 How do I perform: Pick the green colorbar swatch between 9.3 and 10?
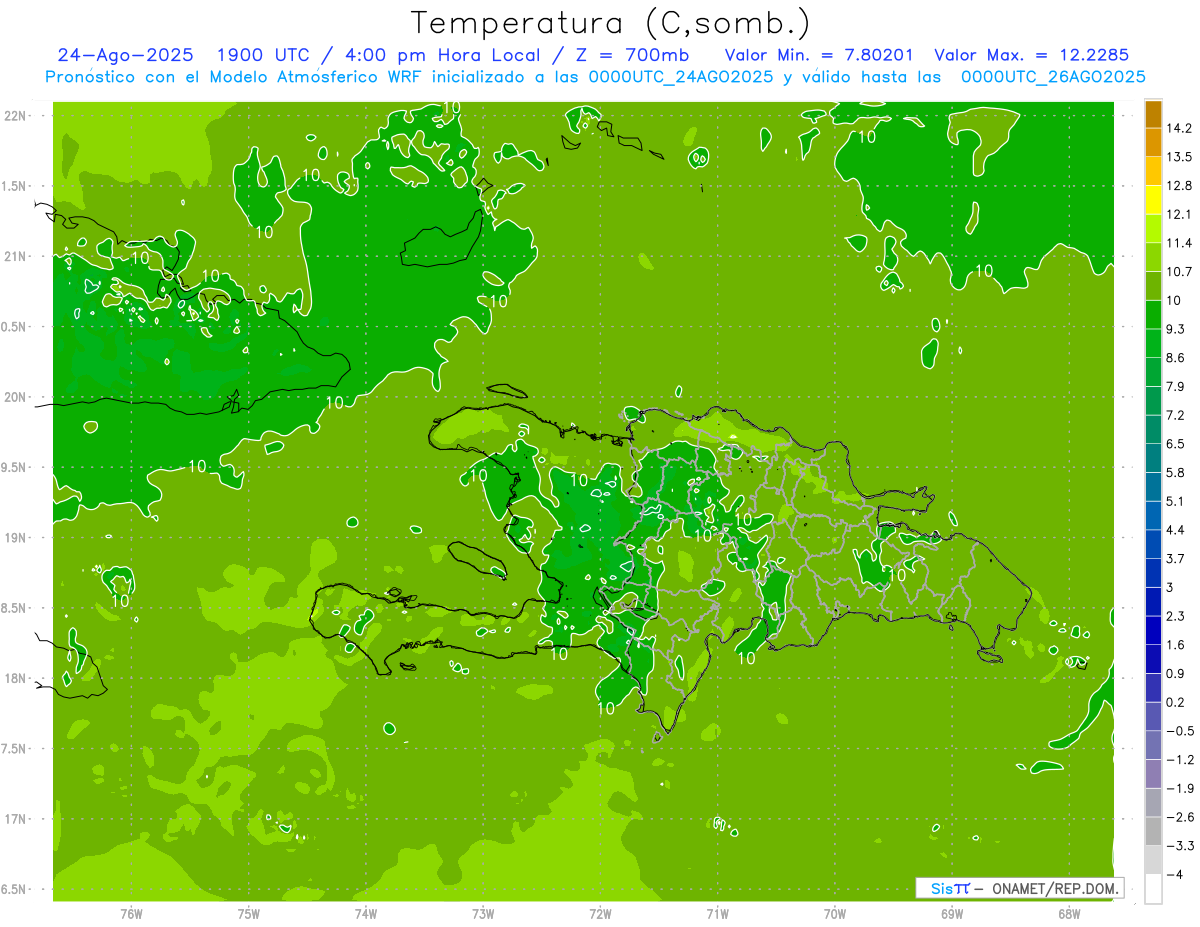click(1153, 315)
